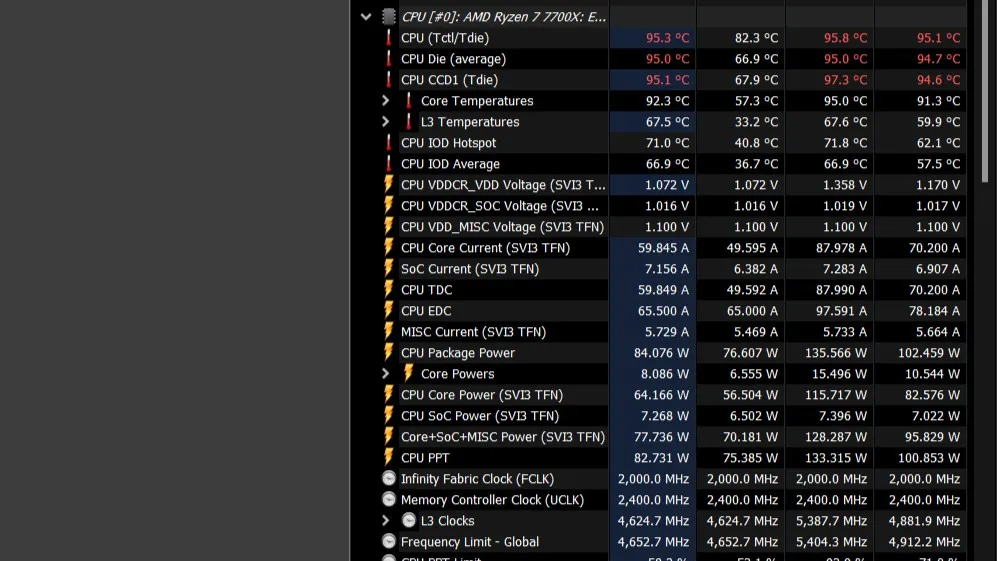
Task: Click lightning icon next to CPU TDC
Action: point(389,290)
